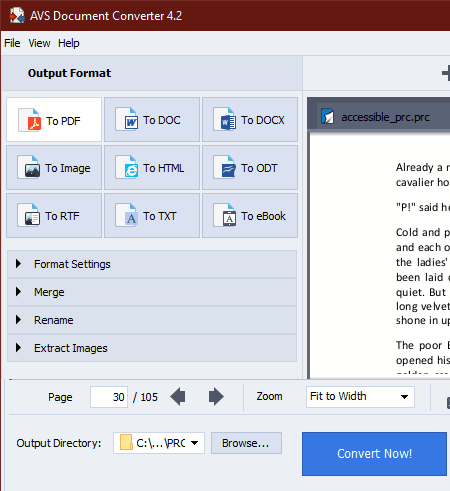The image size is (450, 491).
Task: Open the View menu
Action: pyautogui.click(x=39, y=43)
